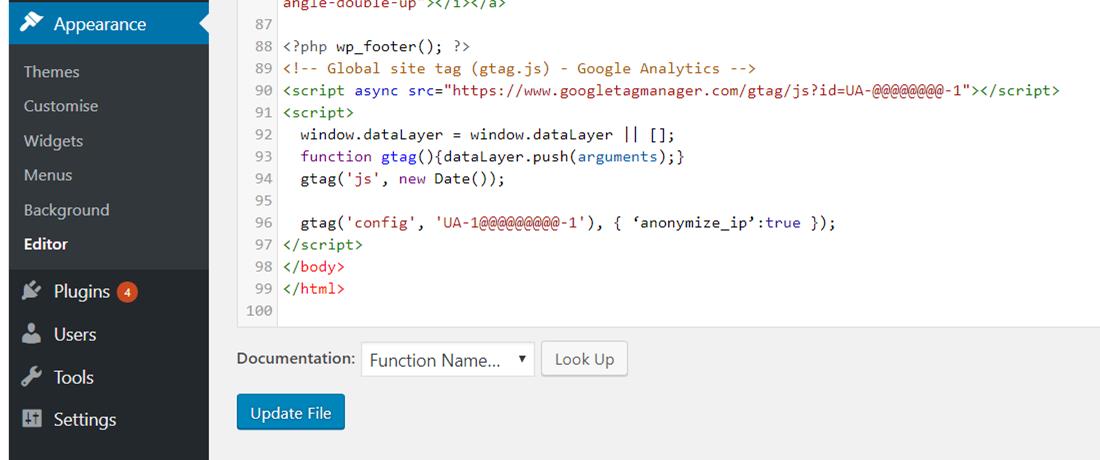Image resolution: width=1100 pixels, height=460 pixels.
Task: Click the Plugins plug icon
Action: pyautogui.click(x=32, y=290)
